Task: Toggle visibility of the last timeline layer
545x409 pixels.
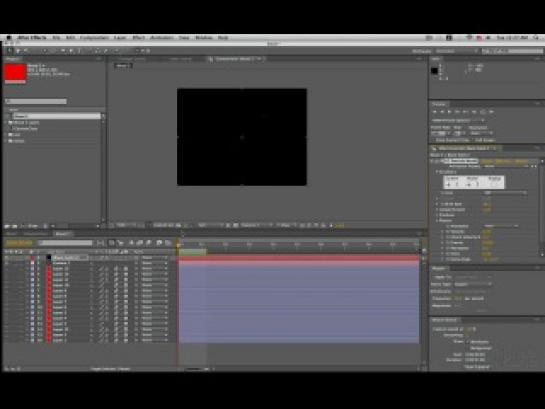Action: pyautogui.click(x=7, y=341)
